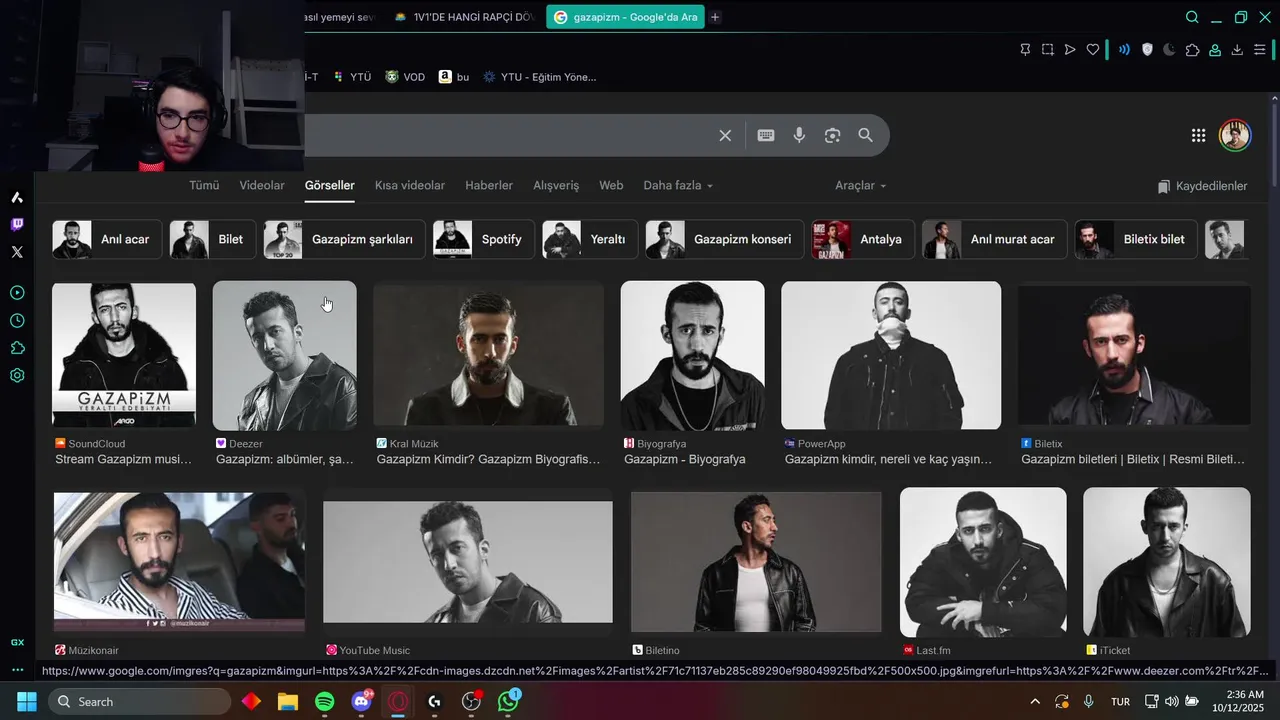Image resolution: width=1280 pixels, height=720 pixels.
Task: Switch to the Videolar tab
Action: 262,185
